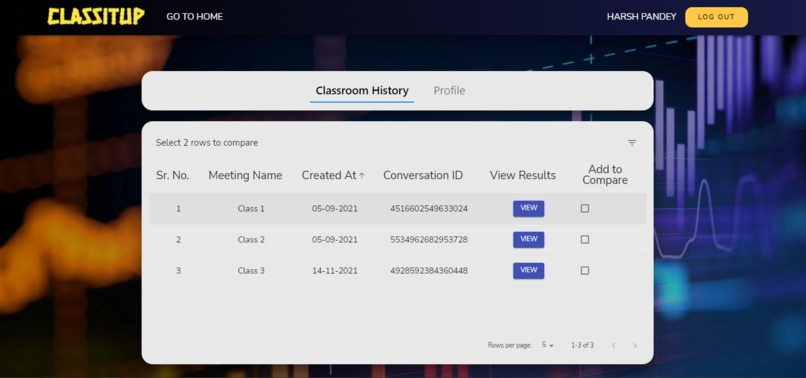Click the Select 2 rows to compare text
806x378 pixels.
[207, 143]
